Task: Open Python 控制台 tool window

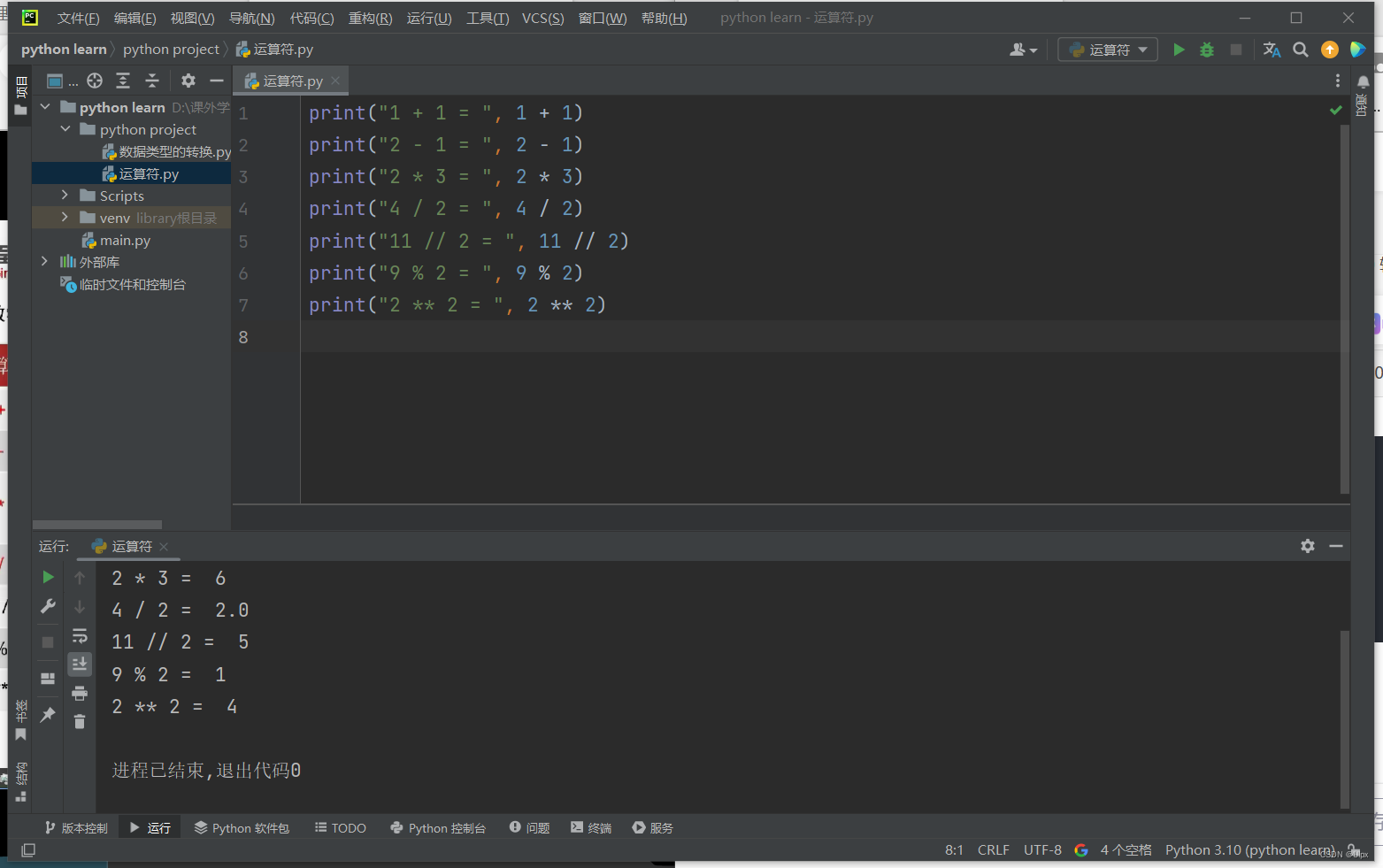Action: click(x=438, y=827)
